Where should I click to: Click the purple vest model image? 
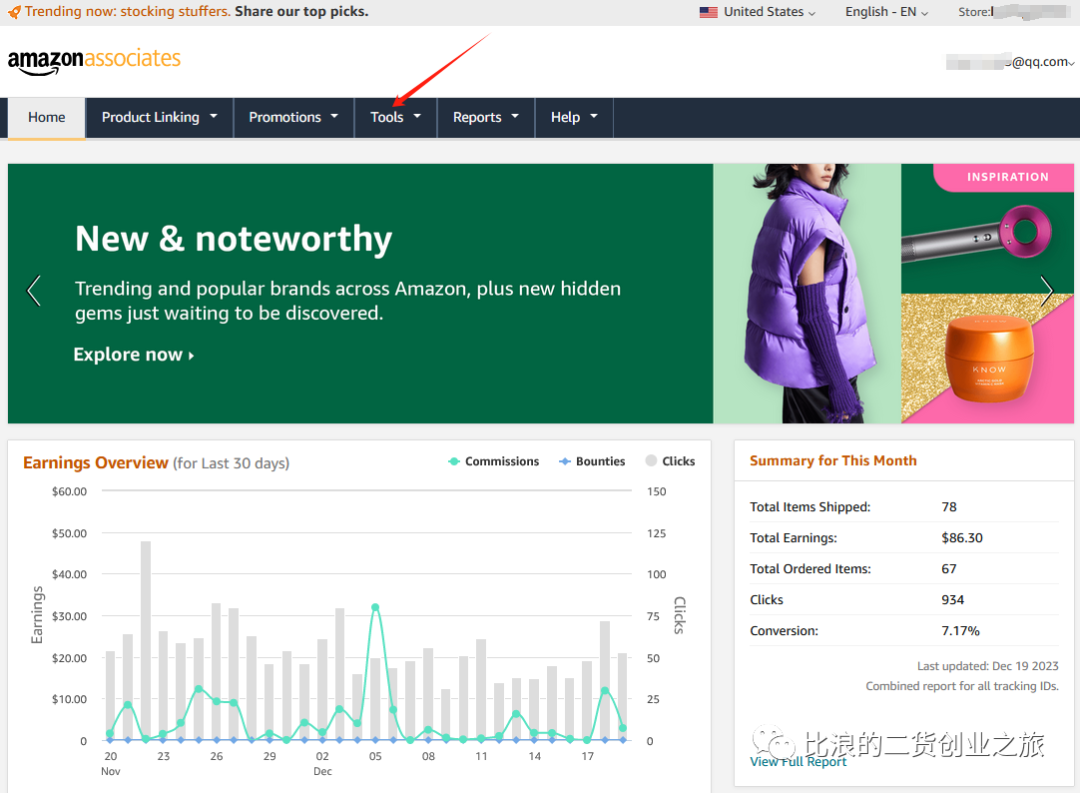(x=807, y=293)
